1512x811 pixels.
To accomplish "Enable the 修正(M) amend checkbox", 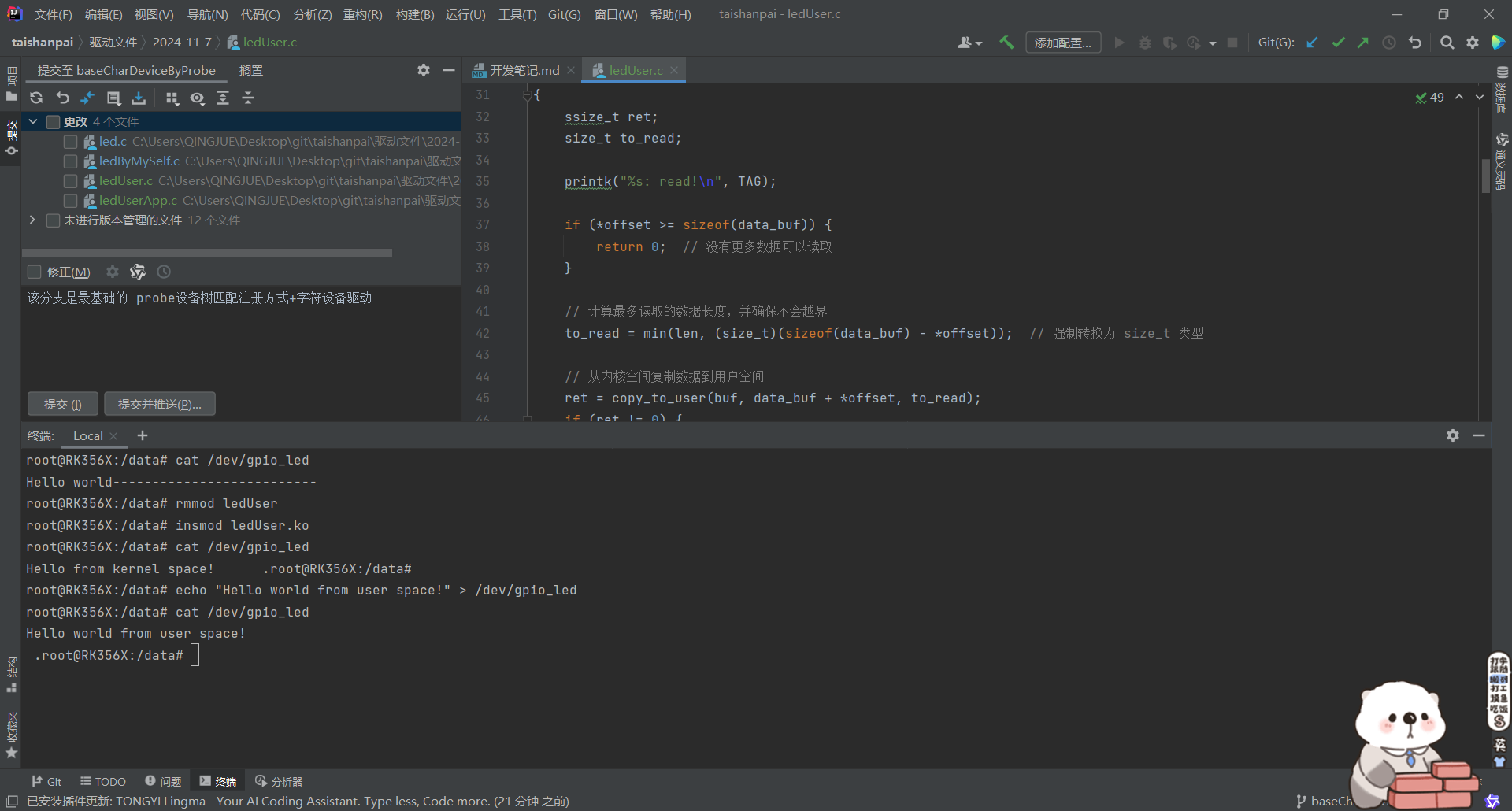I will pyautogui.click(x=35, y=272).
